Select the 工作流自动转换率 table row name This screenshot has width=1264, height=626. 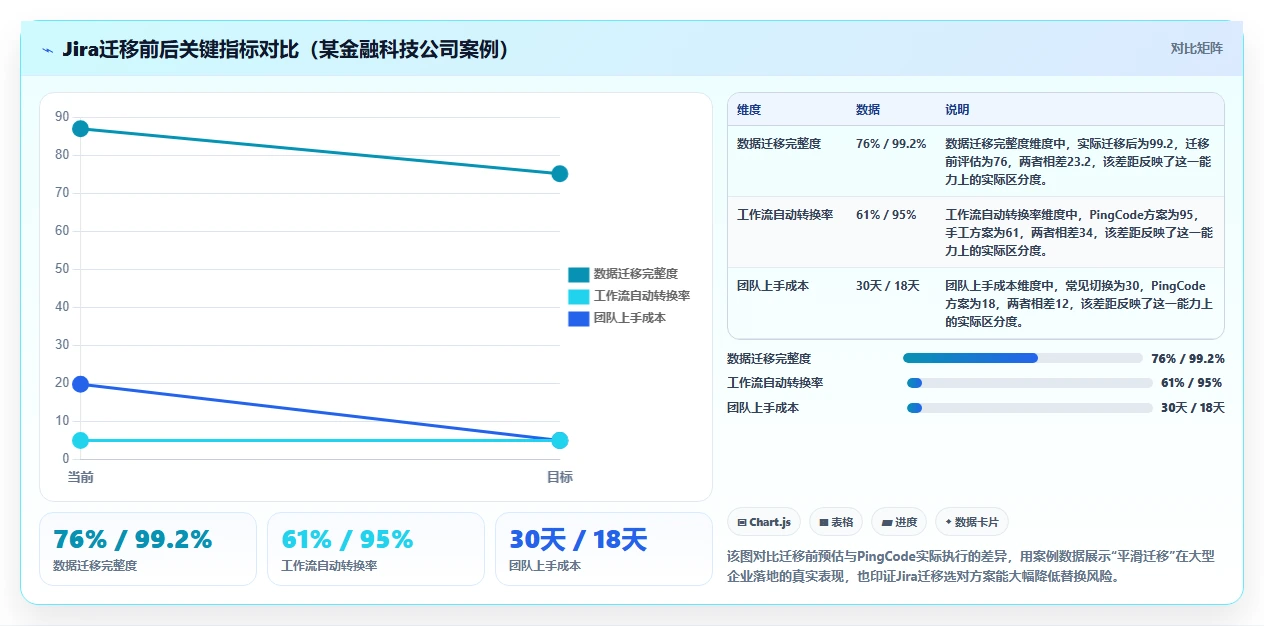point(785,215)
